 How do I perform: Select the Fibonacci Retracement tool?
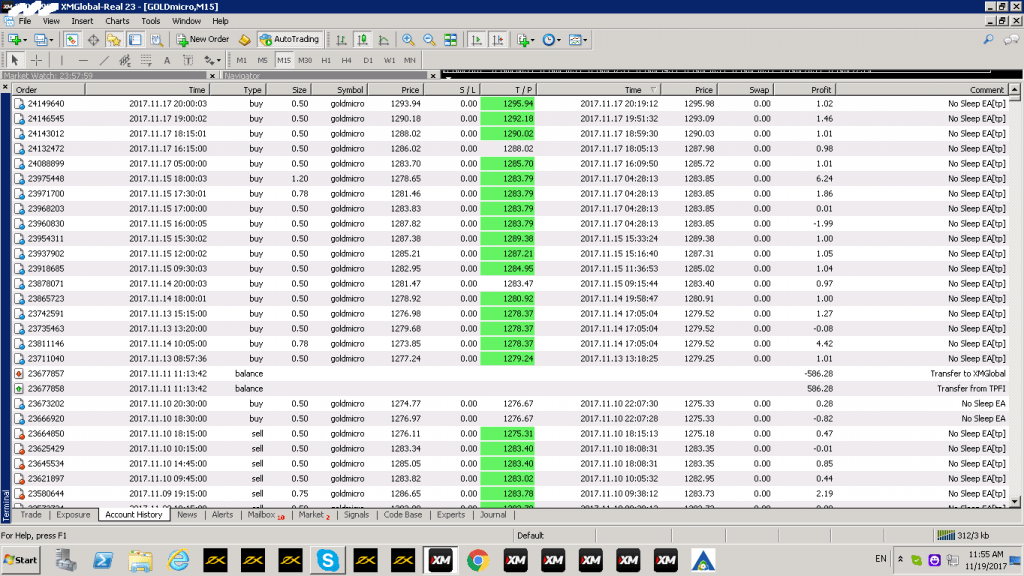[146, 60]
